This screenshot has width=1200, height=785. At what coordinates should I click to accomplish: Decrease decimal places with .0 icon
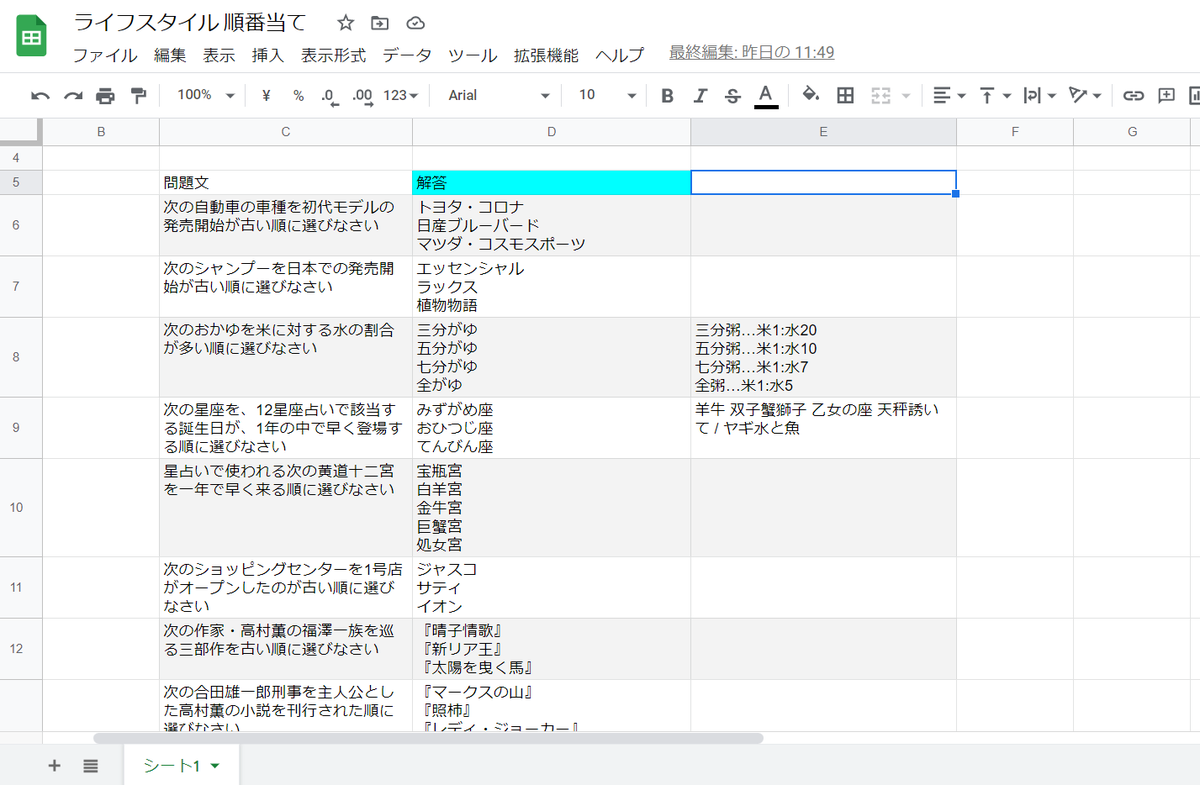pyautogui.click(x=329, y=96)
